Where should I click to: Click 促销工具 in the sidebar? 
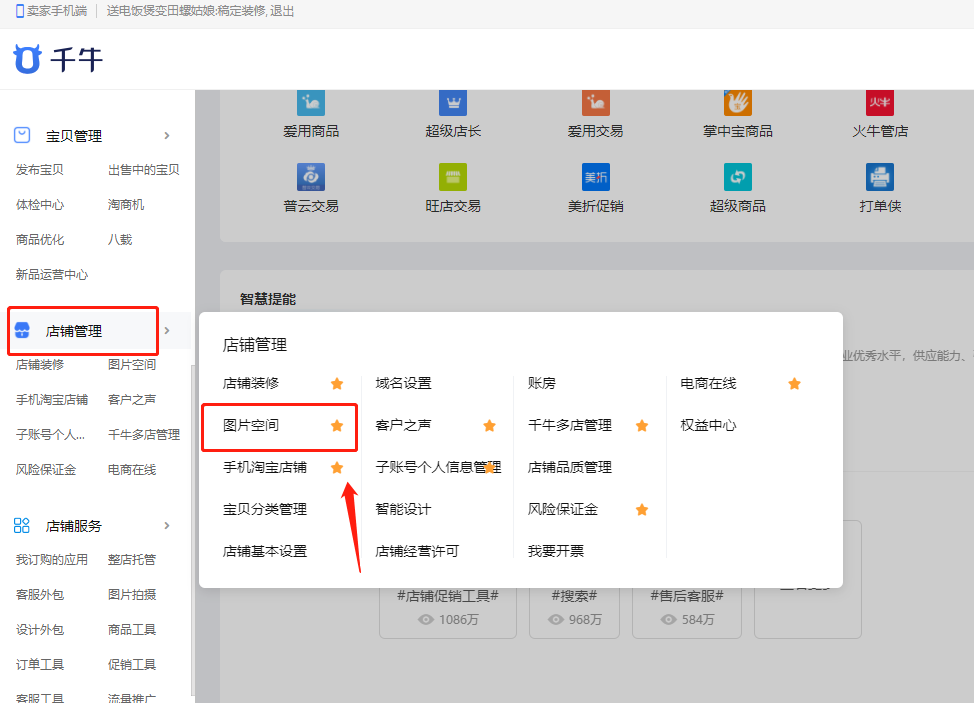132,664
